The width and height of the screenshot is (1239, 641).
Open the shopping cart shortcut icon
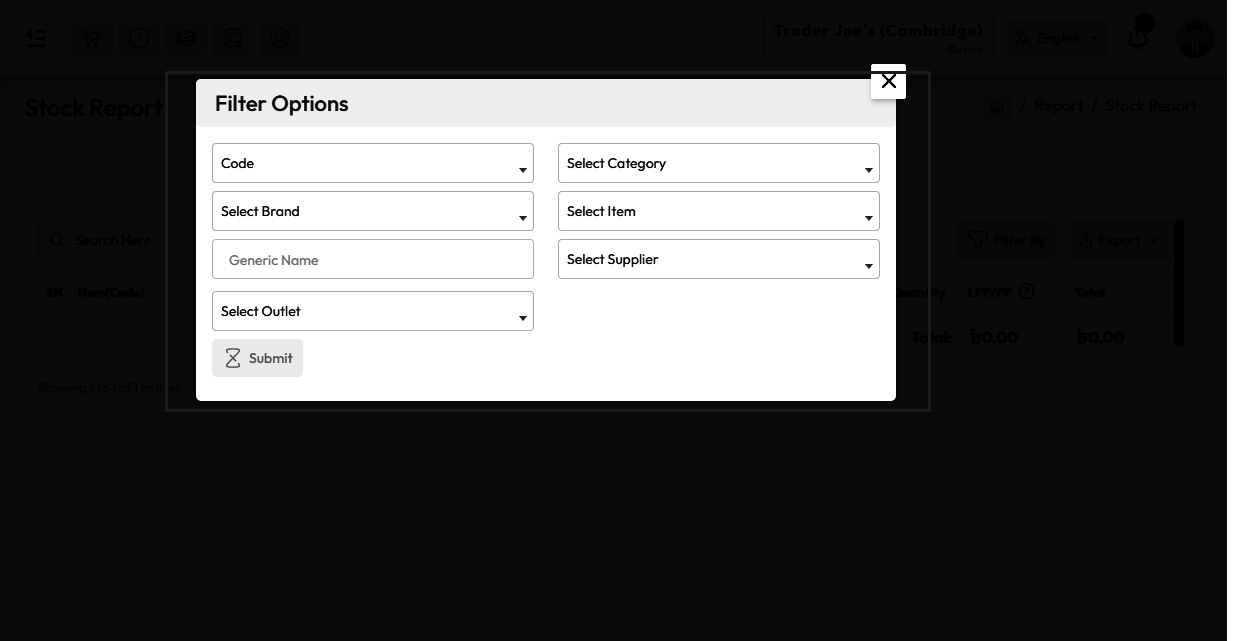click(92, 38)
